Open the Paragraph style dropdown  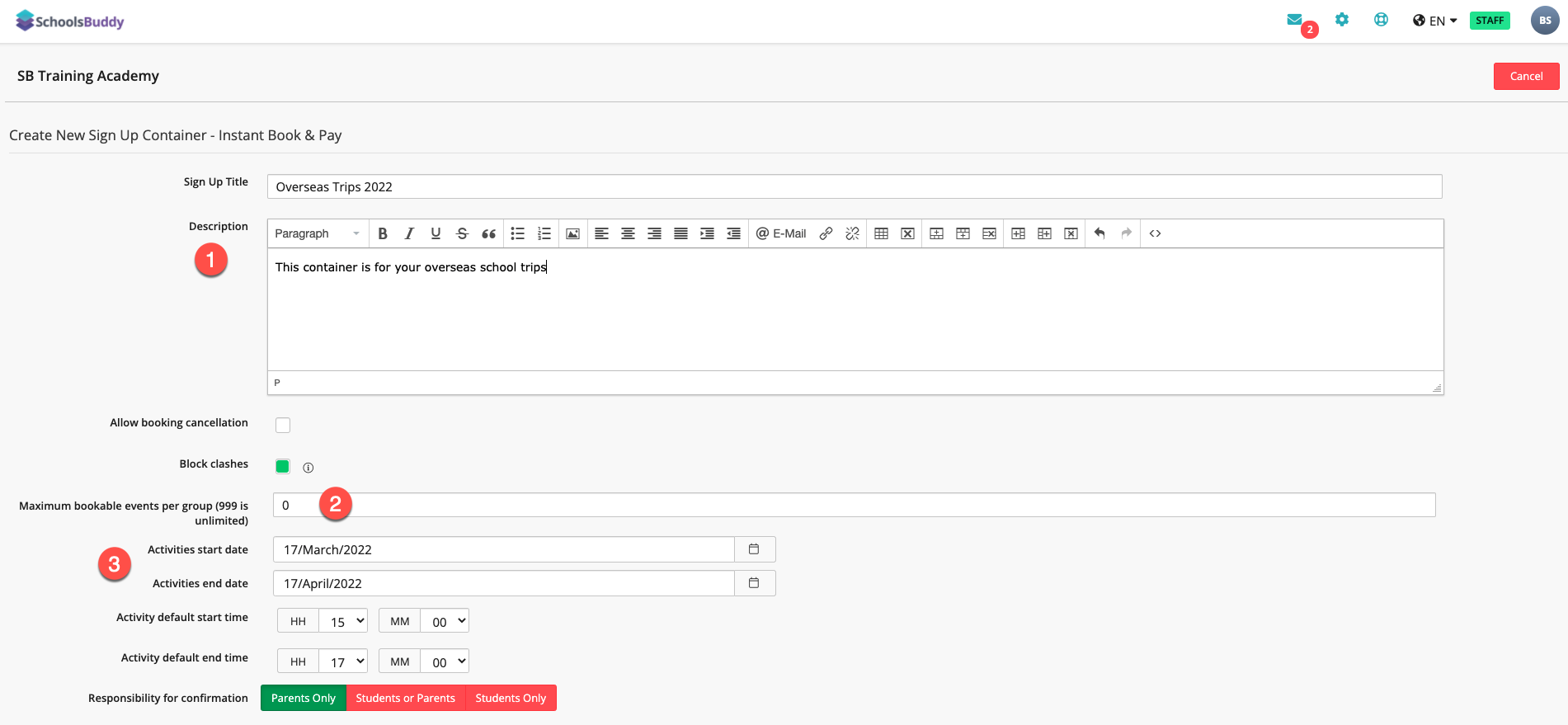(318, 233)
